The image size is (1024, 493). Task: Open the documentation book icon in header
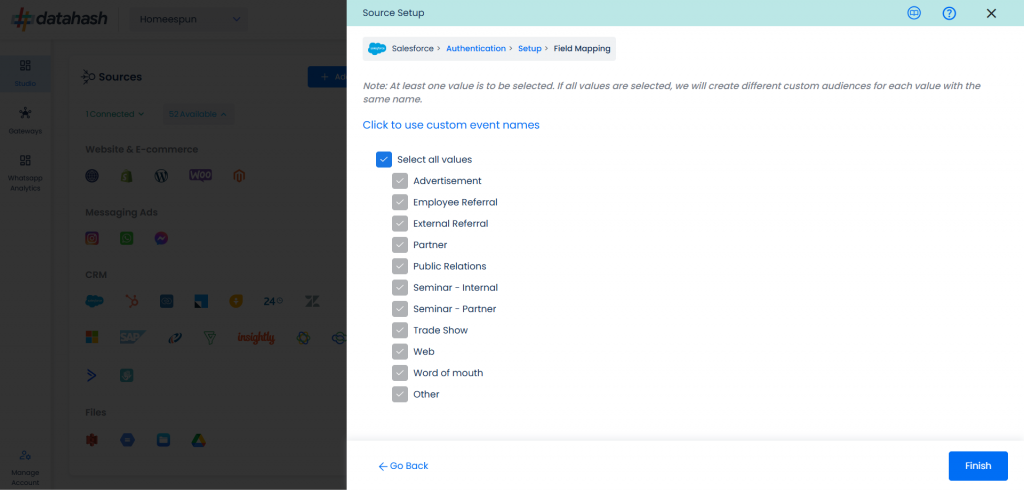[914, 13]
